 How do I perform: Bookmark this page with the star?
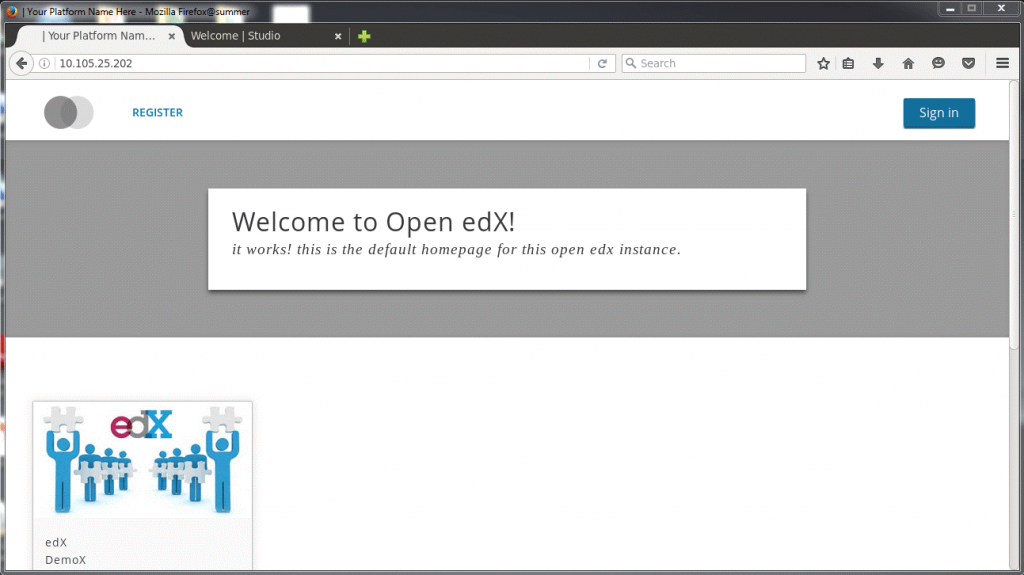824,63
